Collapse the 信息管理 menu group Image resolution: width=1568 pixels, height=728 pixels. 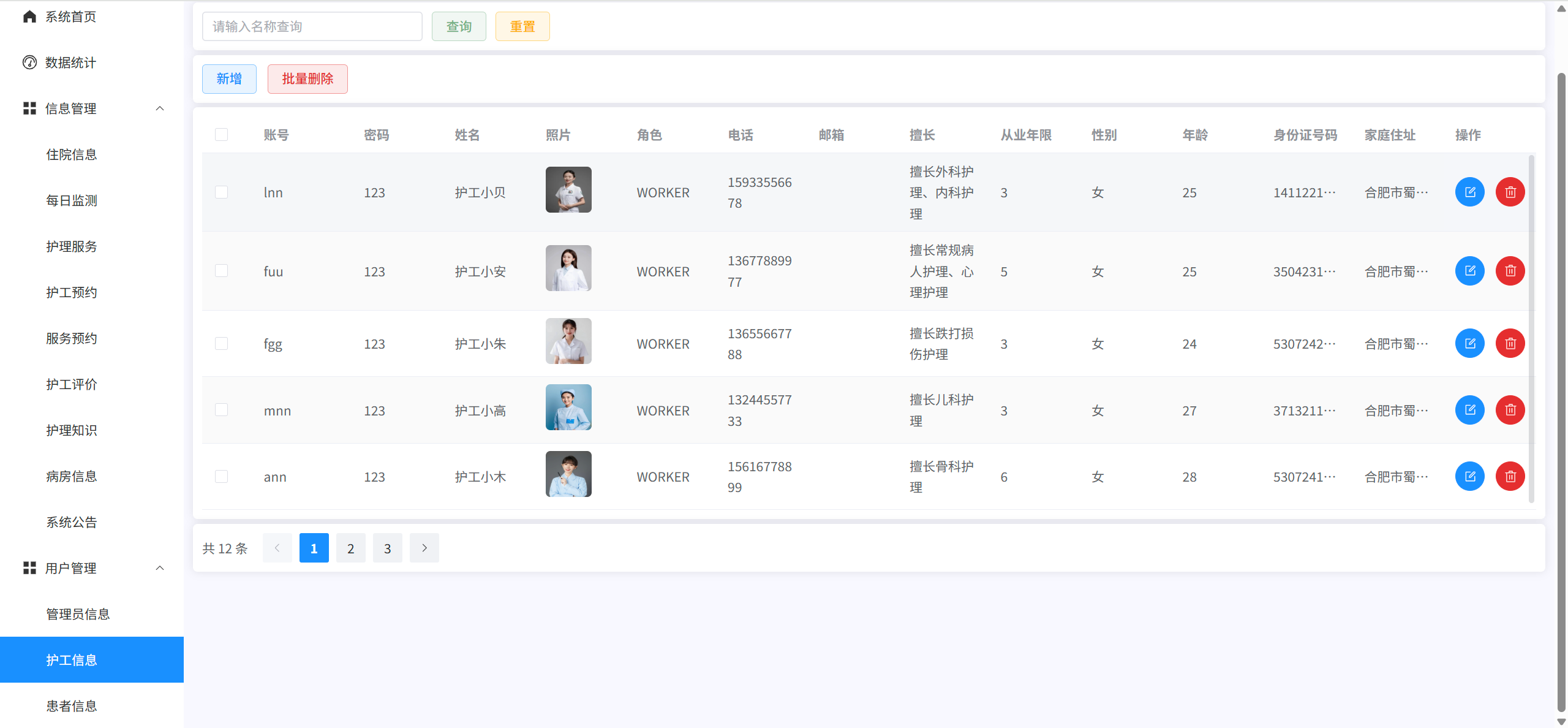[x=160, y=108]
